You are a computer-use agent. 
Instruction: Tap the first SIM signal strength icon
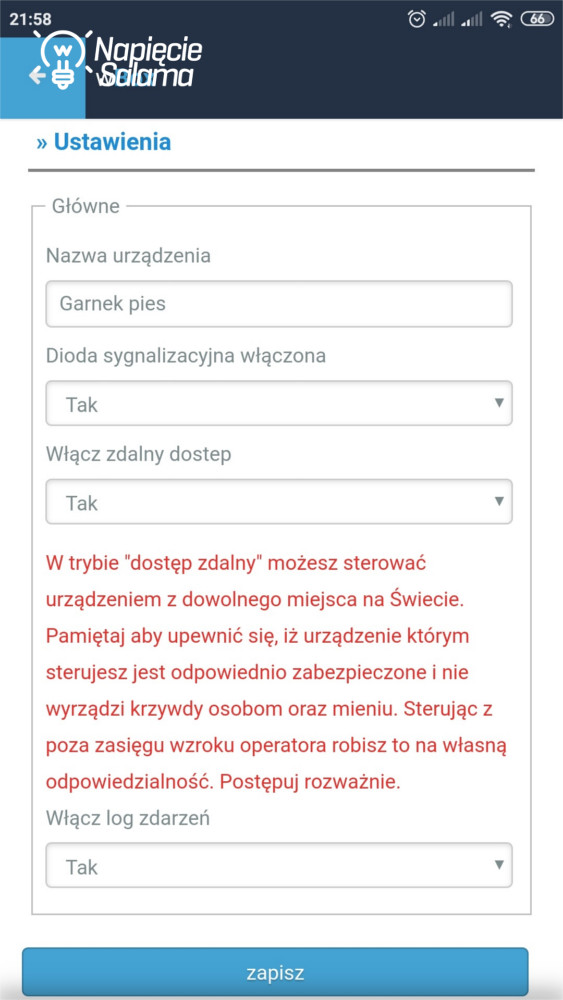[x=444, y=20]
